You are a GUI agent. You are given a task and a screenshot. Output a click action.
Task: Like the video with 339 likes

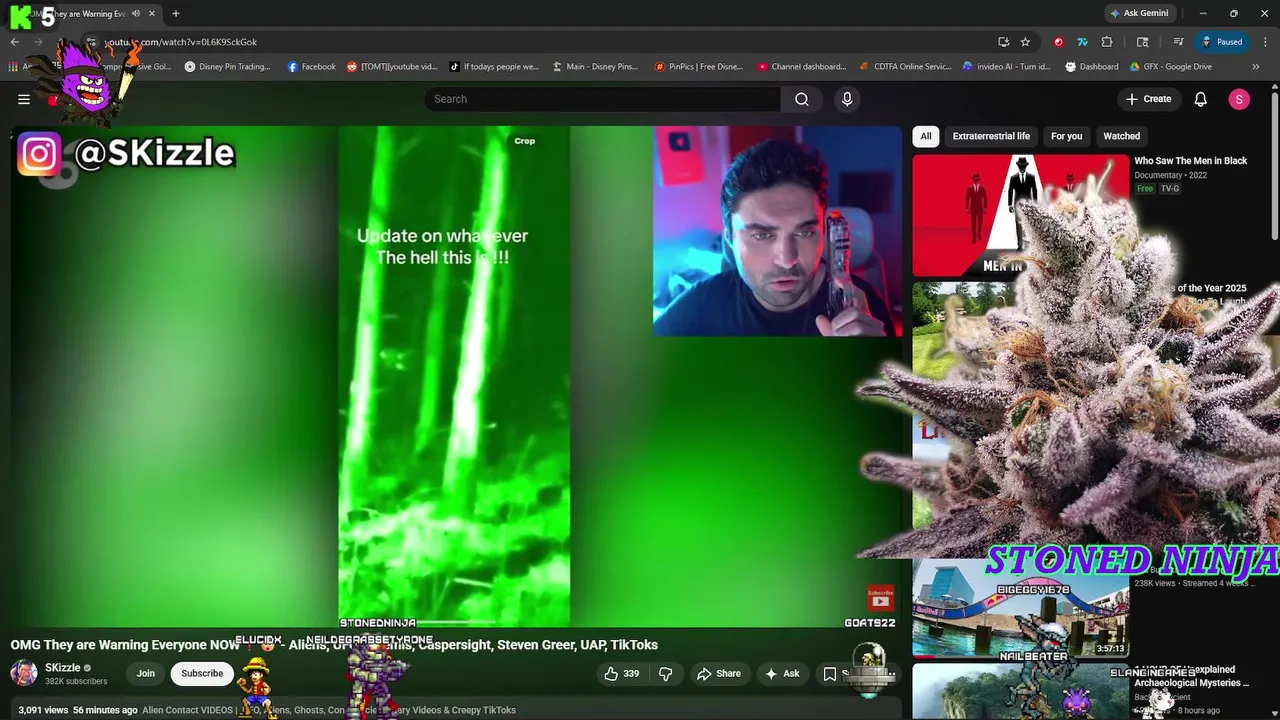[622, 674]
